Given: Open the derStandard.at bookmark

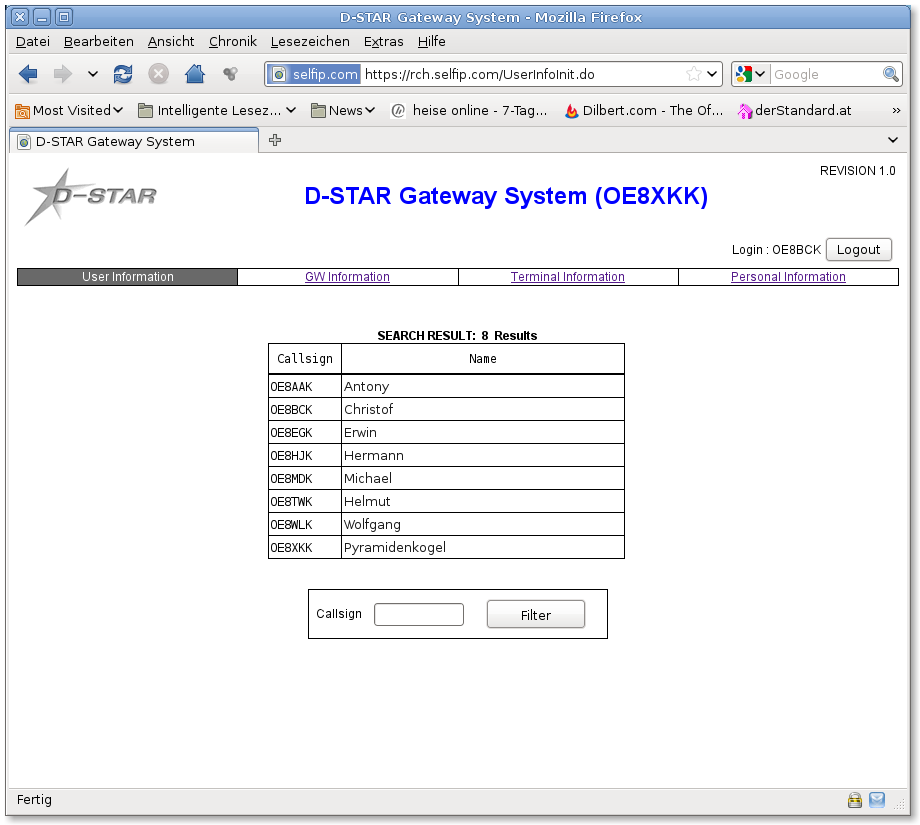Looking at the screenshot, I should [794, 110].
